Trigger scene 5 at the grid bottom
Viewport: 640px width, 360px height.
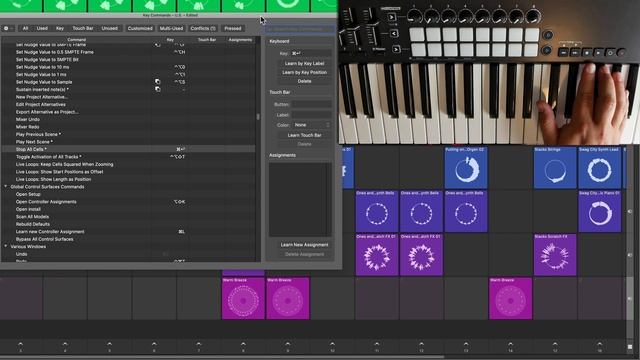point(109,347)
